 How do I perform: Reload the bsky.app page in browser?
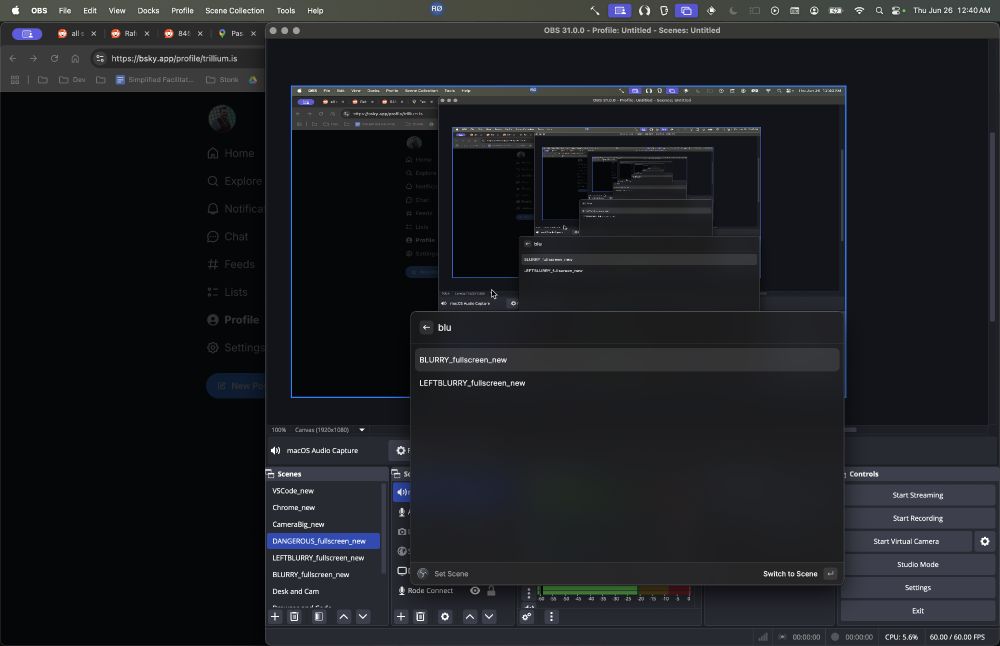54,58
